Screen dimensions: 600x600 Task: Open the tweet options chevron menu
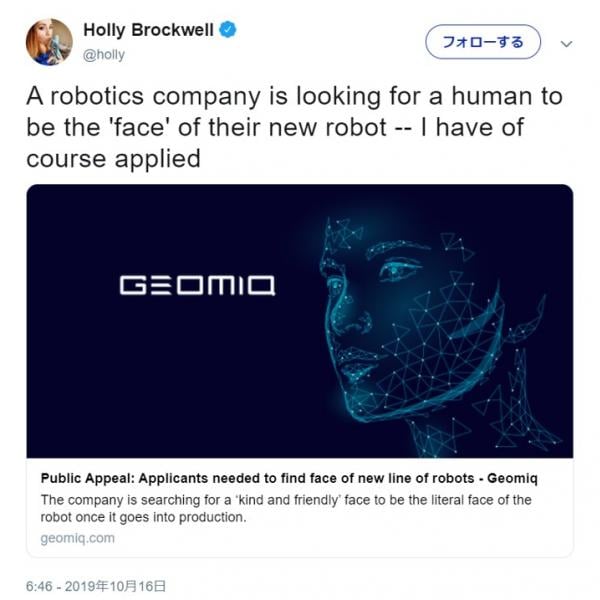[566, 43]
